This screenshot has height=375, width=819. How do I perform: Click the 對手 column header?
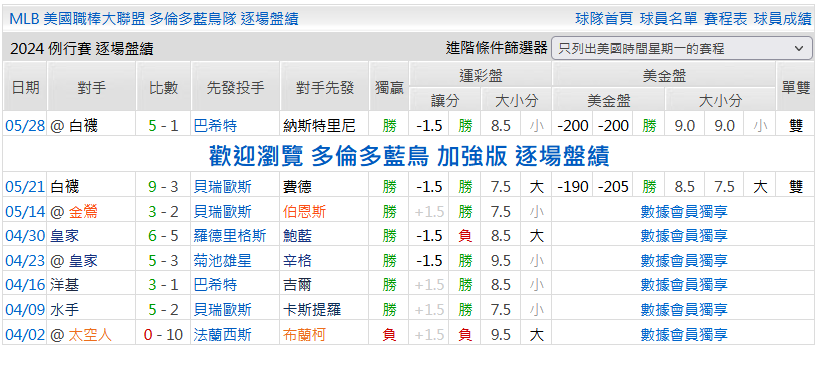[x=91, y=87]
